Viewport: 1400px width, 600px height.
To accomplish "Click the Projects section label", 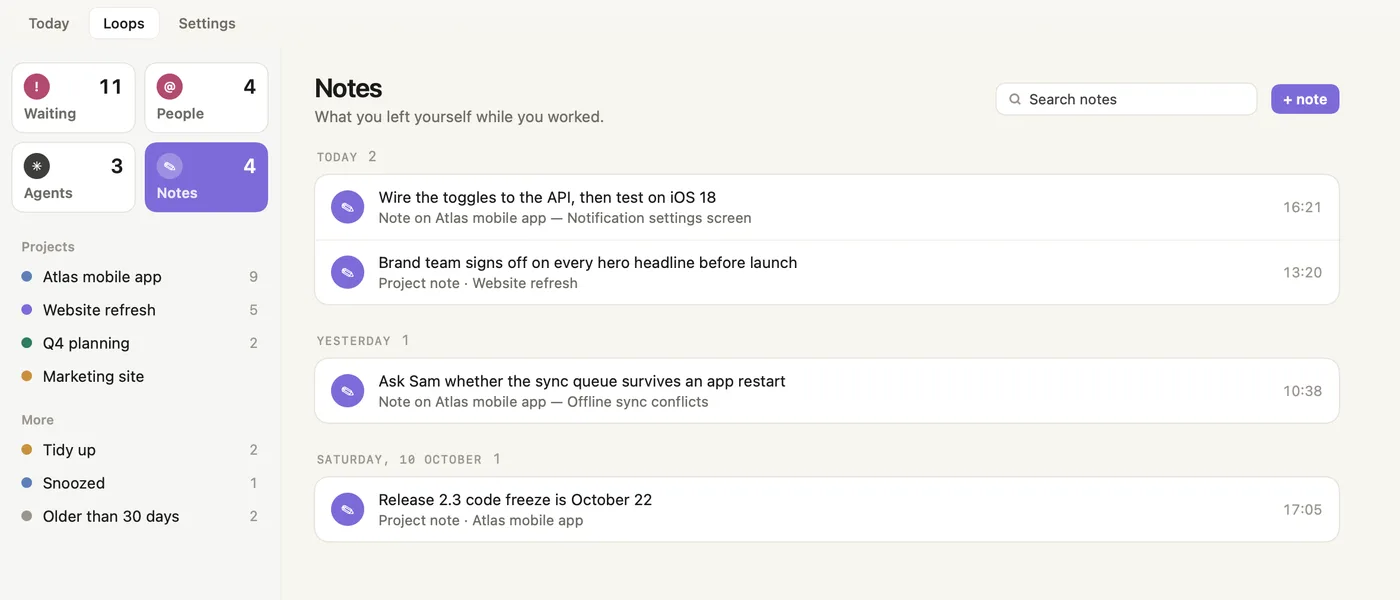I will [x=48, y=247].
